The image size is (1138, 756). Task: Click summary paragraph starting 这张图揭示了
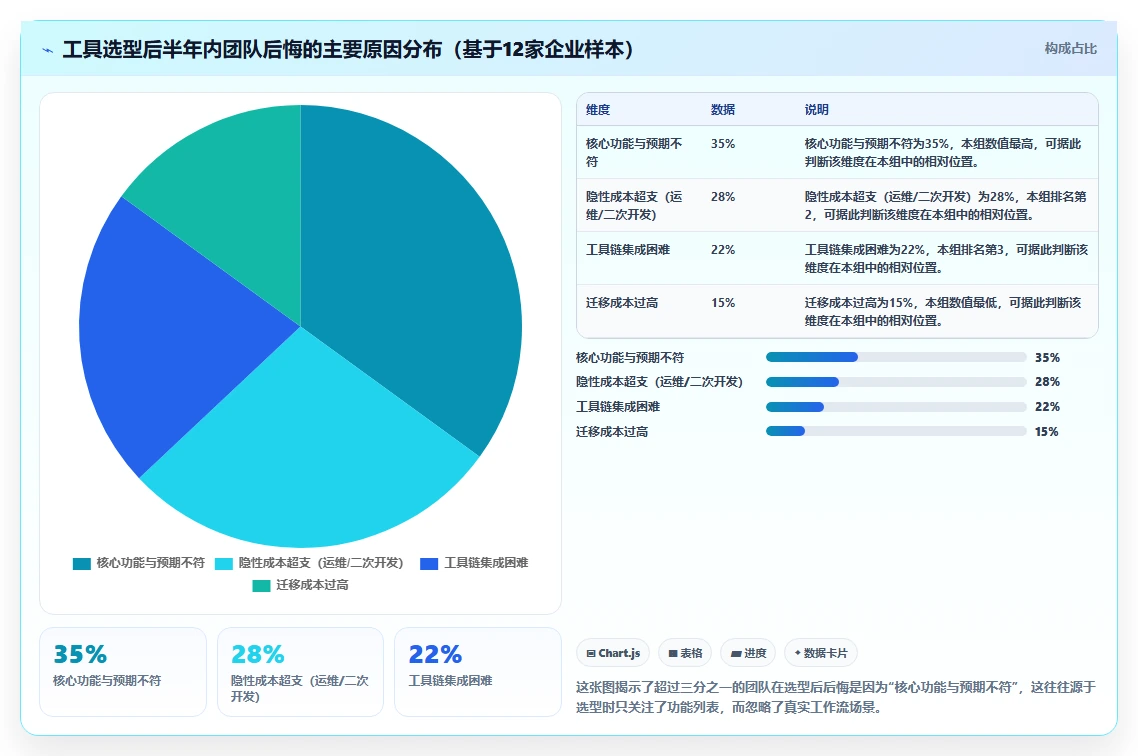coord(835,697)
